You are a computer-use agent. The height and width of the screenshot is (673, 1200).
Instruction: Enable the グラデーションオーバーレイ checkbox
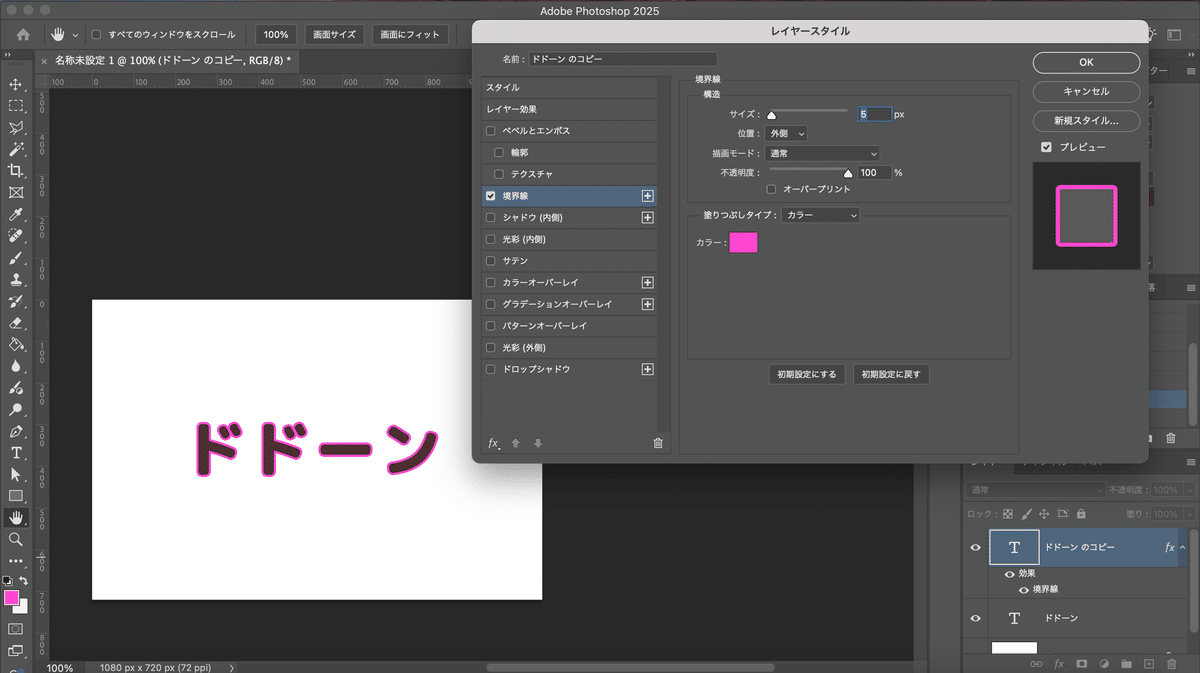click(x=490, y=304)
